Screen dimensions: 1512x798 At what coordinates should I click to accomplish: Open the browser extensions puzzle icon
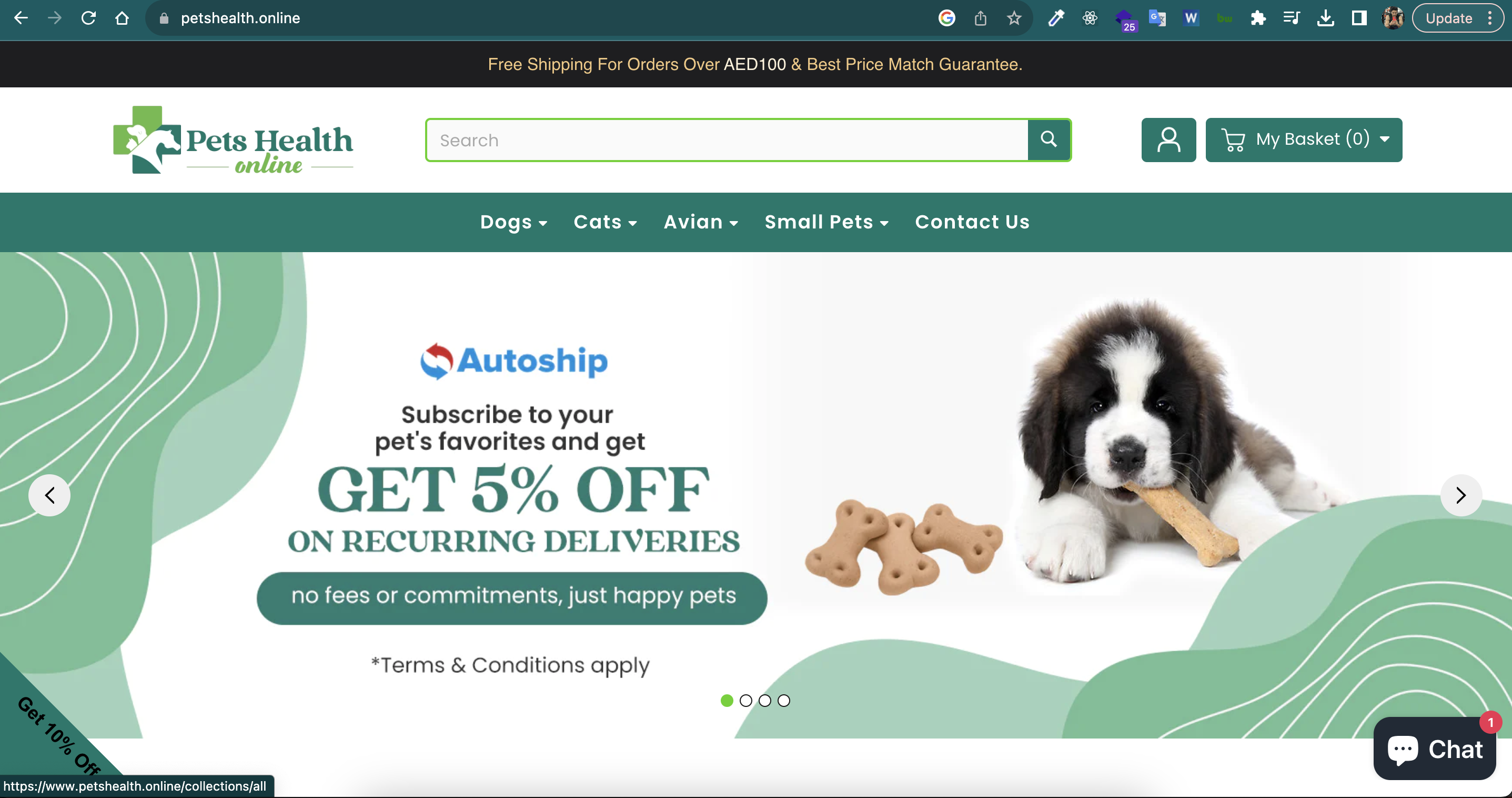pyautogui.click(x=1258, y=18)
